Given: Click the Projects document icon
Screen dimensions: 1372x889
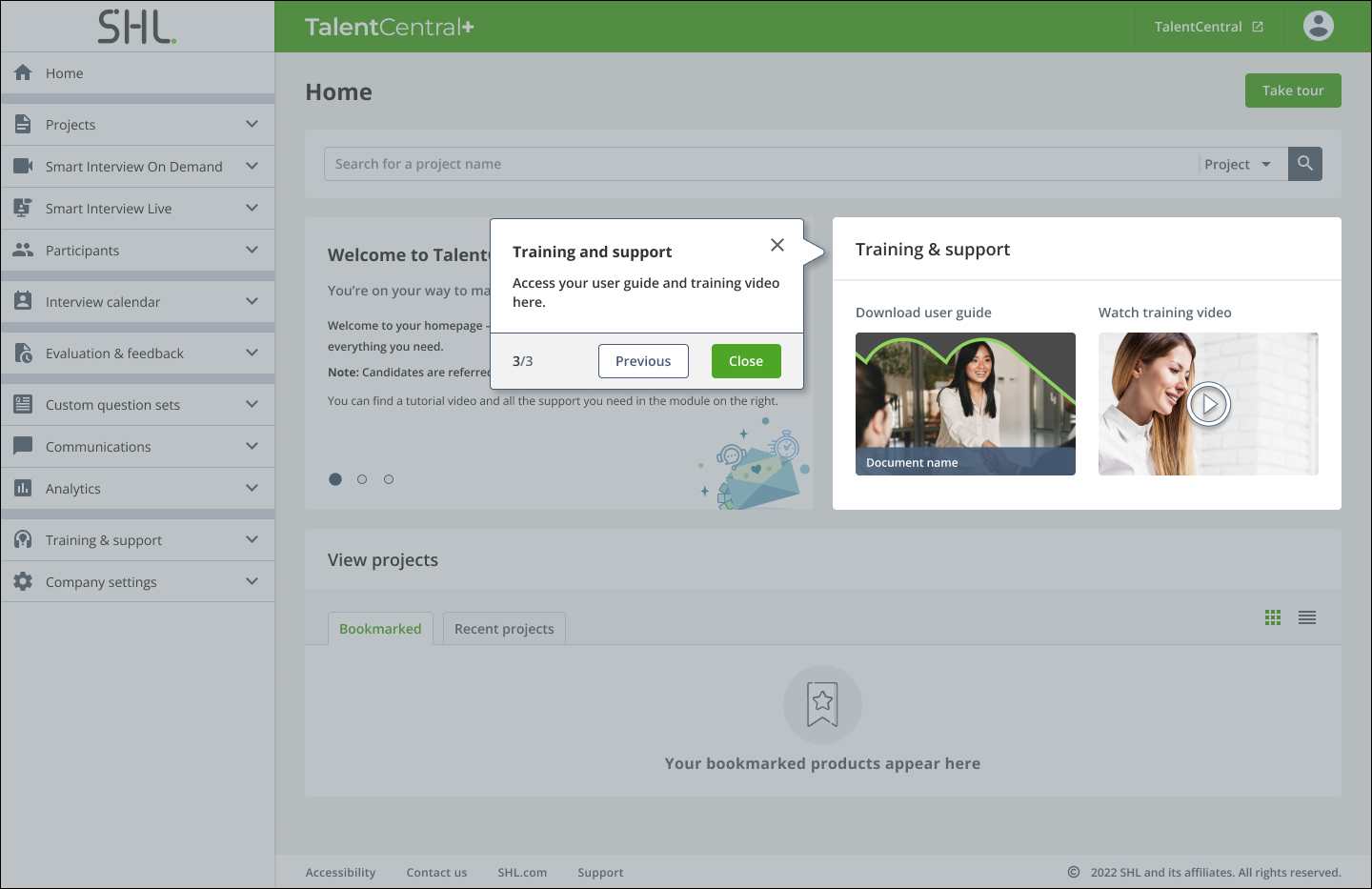Looking at the screenshot, I should pos(23,124).
